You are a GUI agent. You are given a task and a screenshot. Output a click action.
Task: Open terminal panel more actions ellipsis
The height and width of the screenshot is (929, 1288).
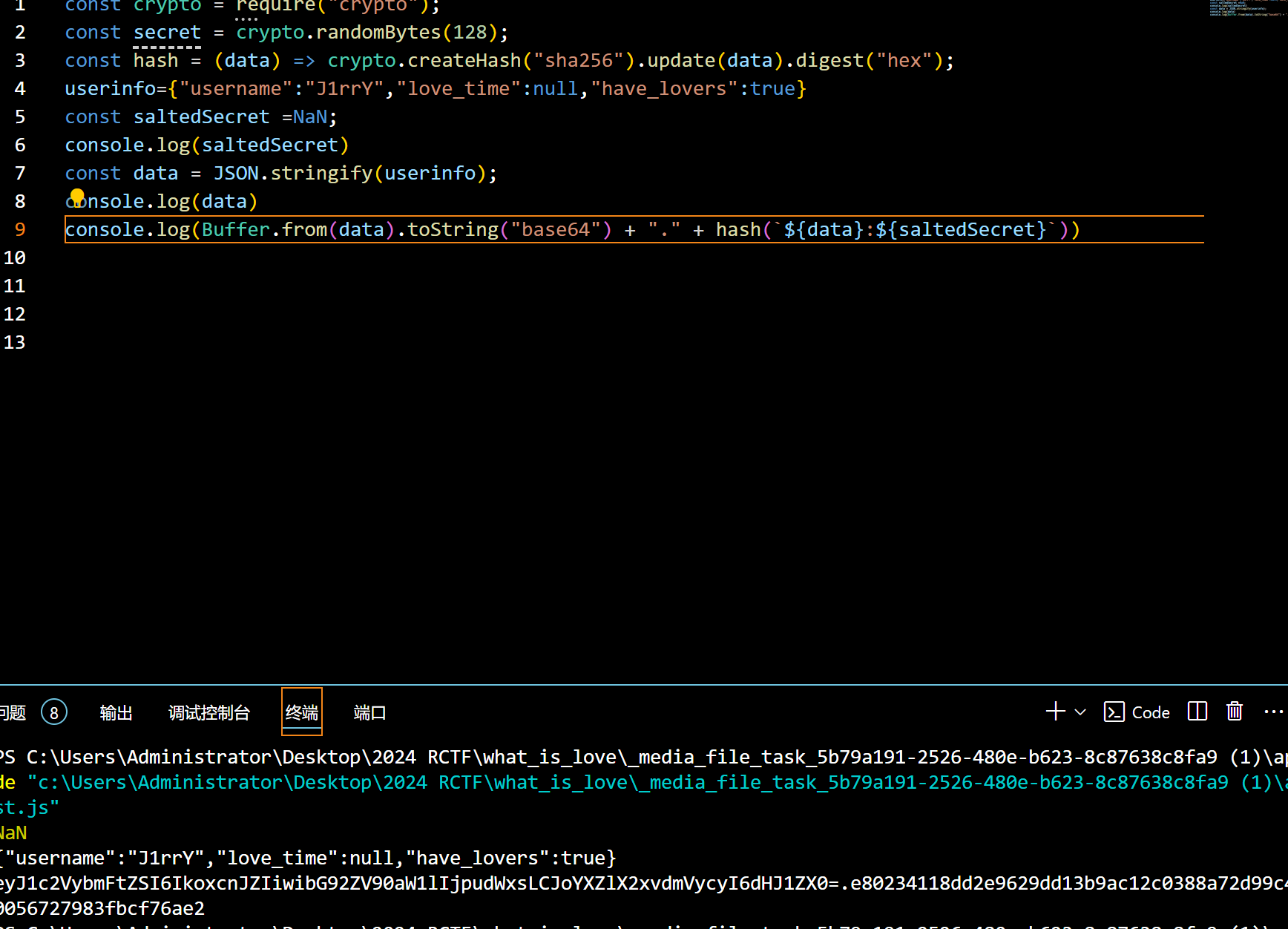coord(1273,712)
